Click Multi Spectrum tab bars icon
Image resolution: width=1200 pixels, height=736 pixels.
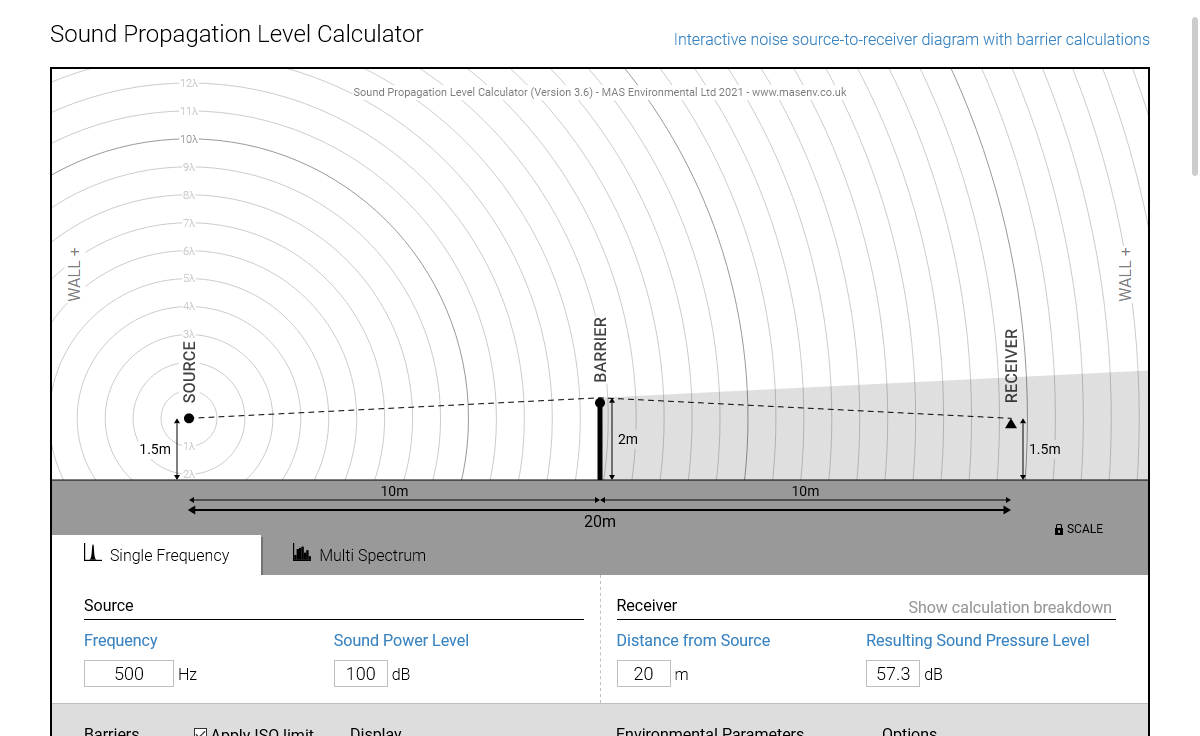pyautogui.click(x=302, y=553)
